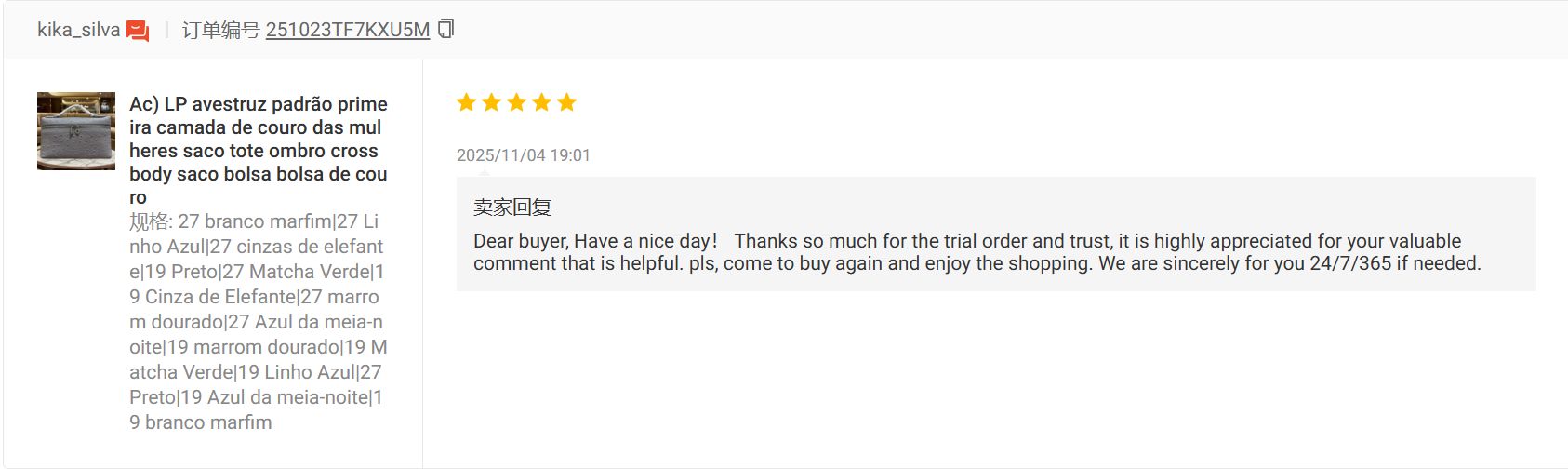The height and width of the screenshot is (469, 1568).
Task: Click the LP avestruz product title
Action: (x=259, y=150)
